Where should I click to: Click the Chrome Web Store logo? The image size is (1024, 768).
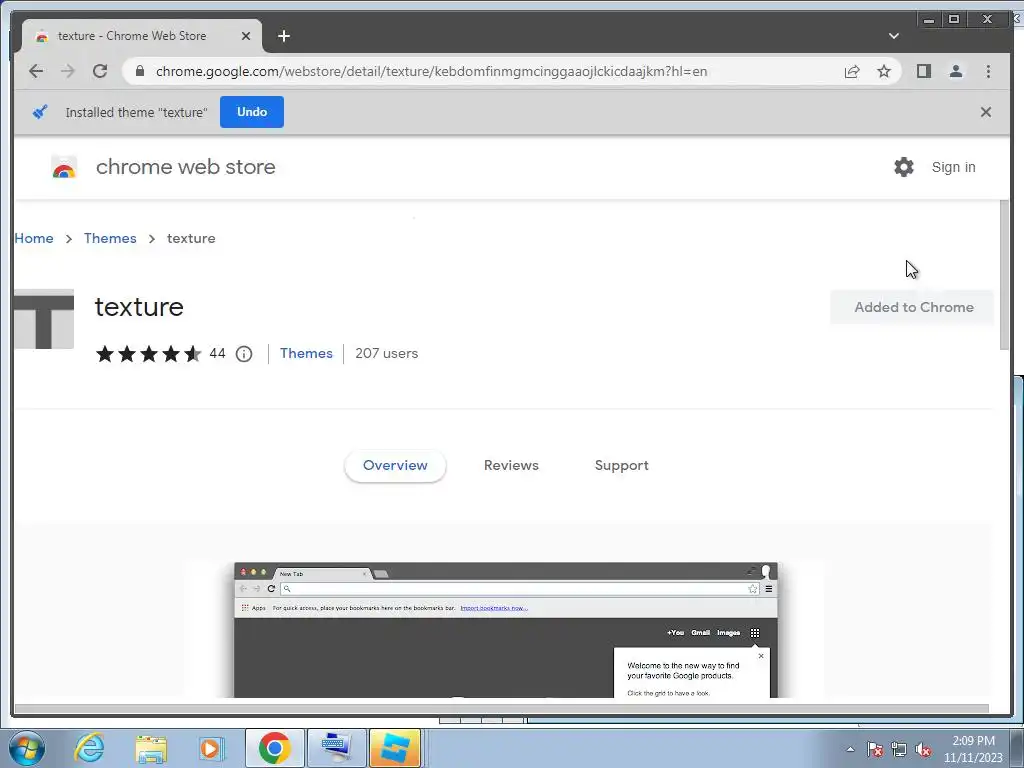(64, 167)
